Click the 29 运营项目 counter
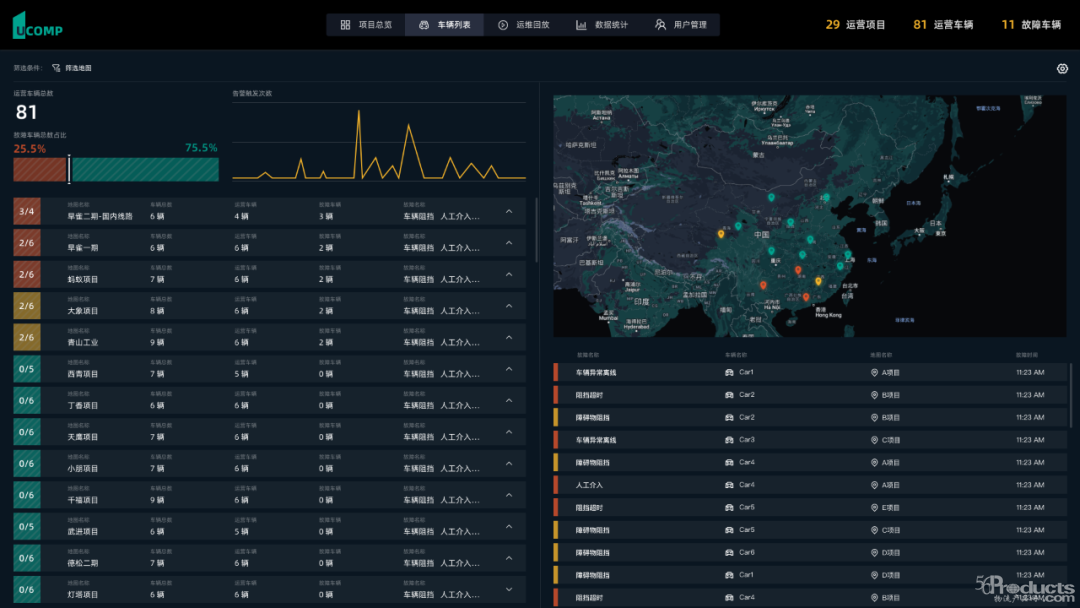 (855, 25)
